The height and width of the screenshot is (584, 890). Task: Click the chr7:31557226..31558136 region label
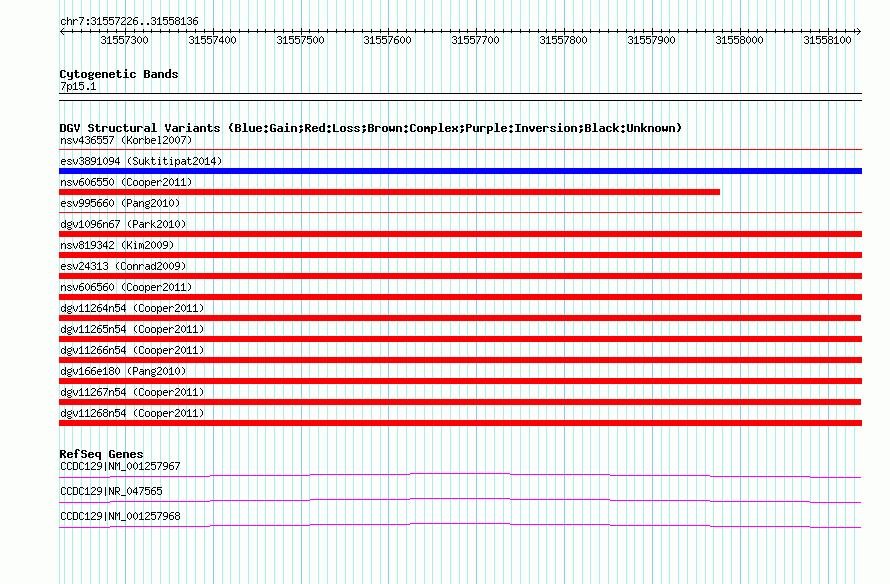[x=129, y=22]
